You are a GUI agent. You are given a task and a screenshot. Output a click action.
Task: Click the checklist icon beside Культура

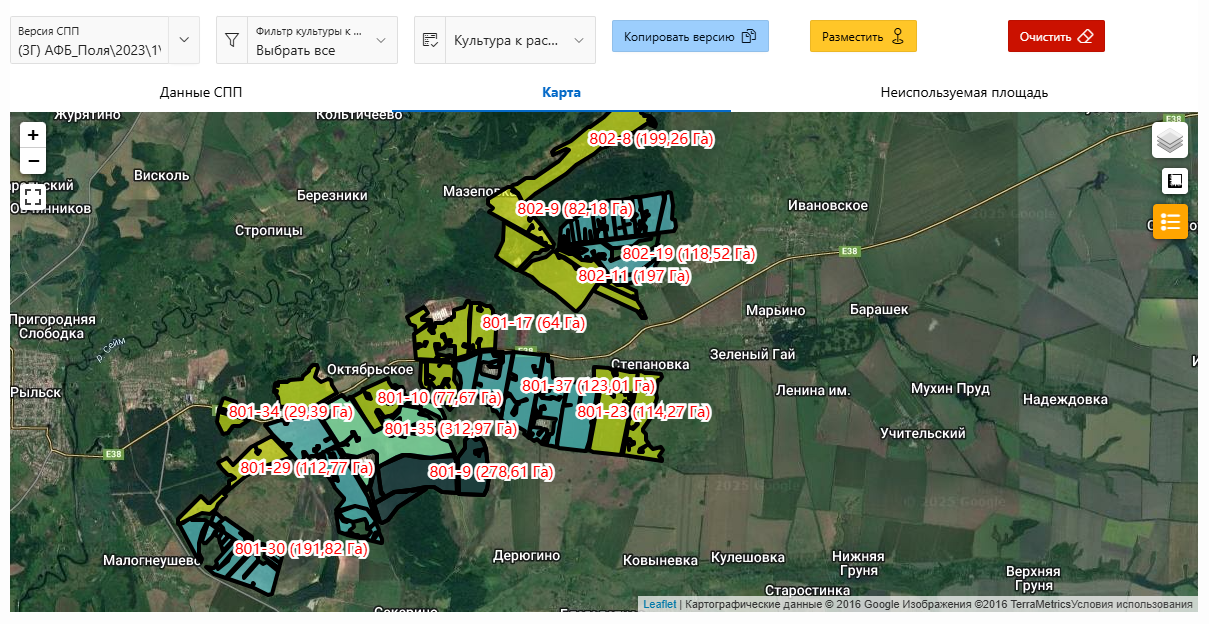tap(430, 40)
